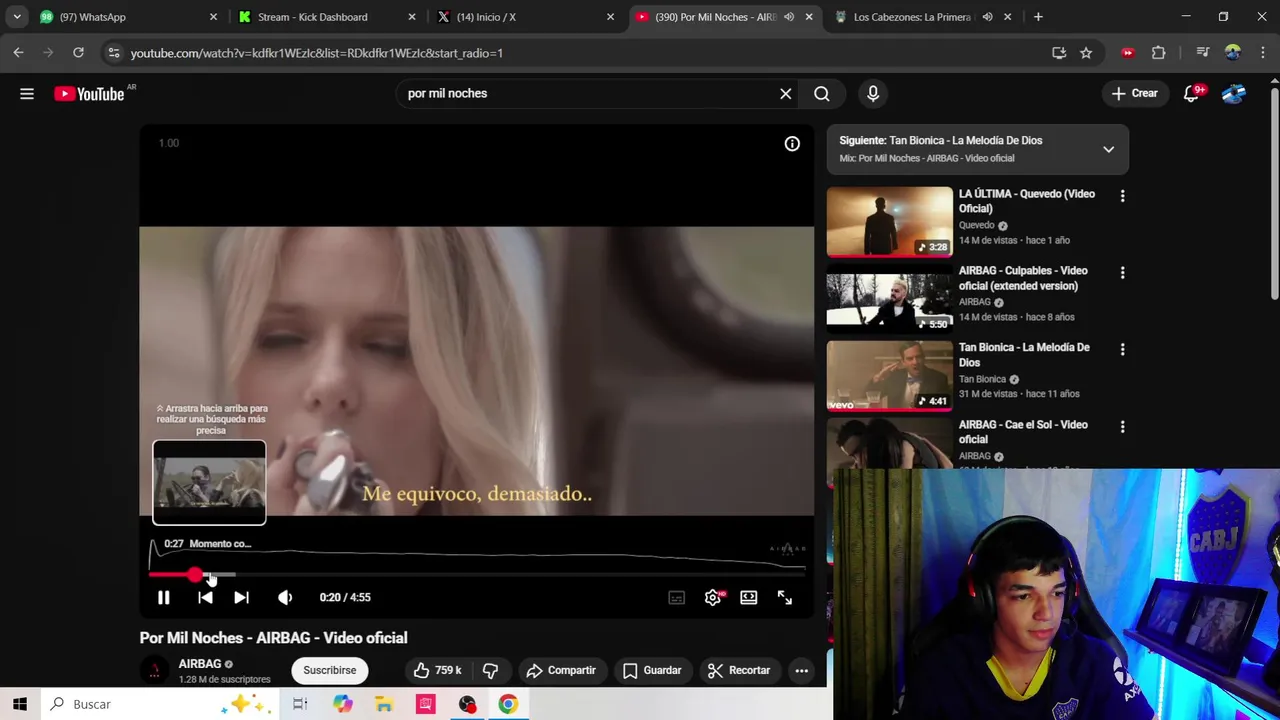Open more actions below the video
The width and height of the screenshot is (1280, 720).
click(802, 671)
